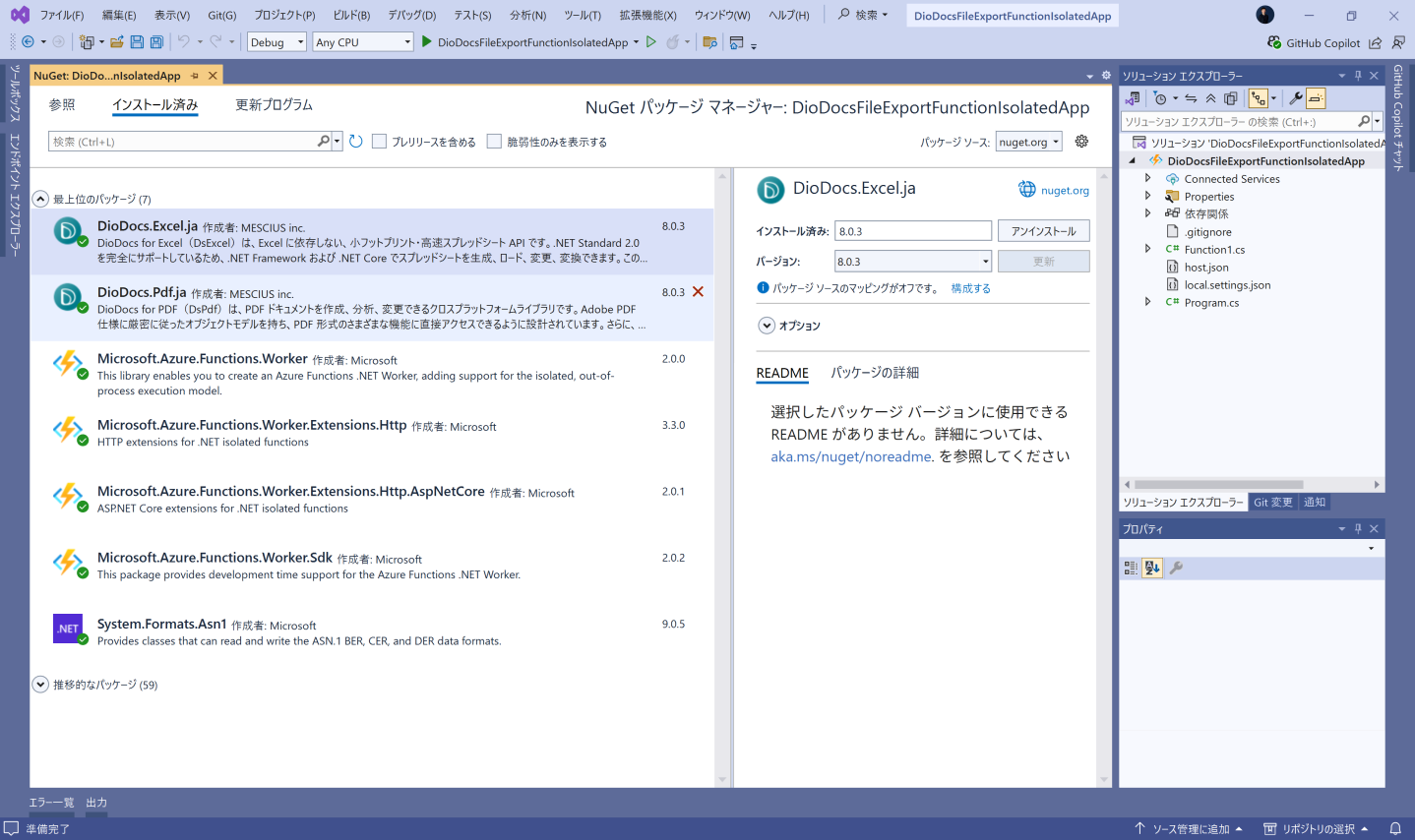This screenshot has height=840, width=1415.
Task: Click Select Repository in status bar
Action: 1317,829
